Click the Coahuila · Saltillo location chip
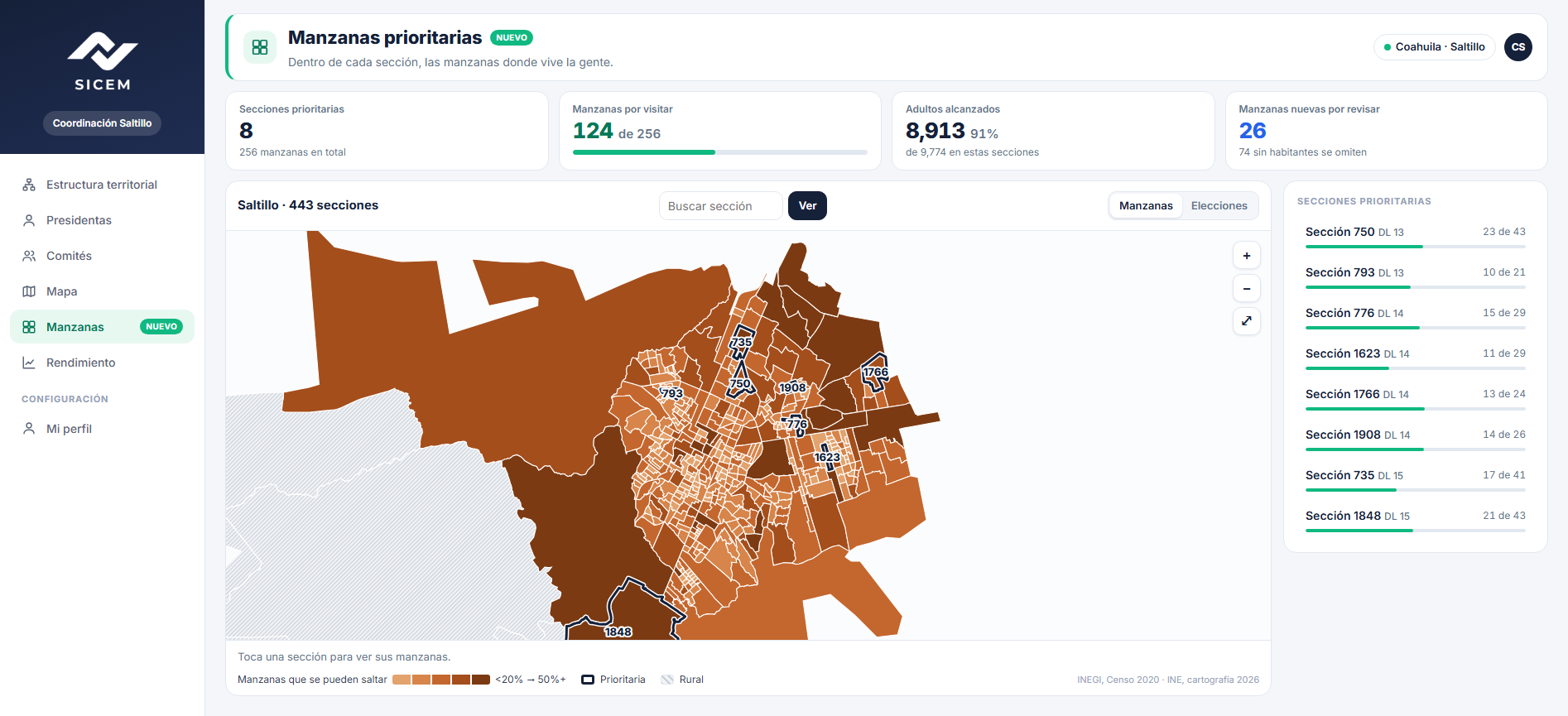This screenshot has height=716, width=1568. (1435, 47)
